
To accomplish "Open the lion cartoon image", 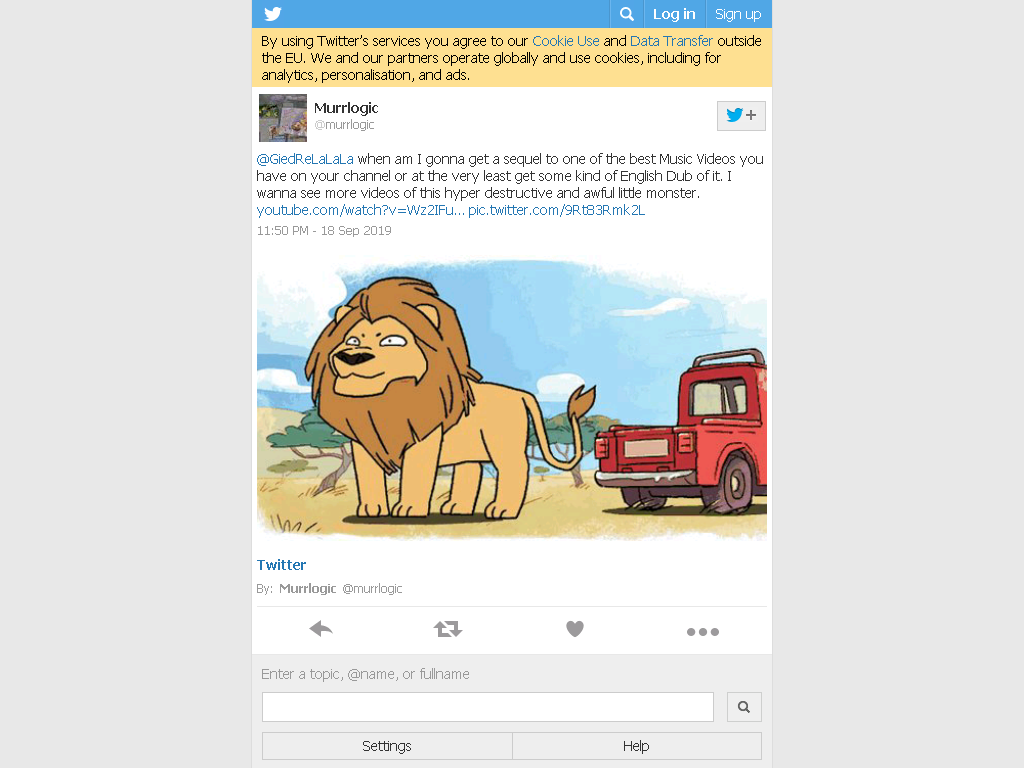I will click(512, 399).
